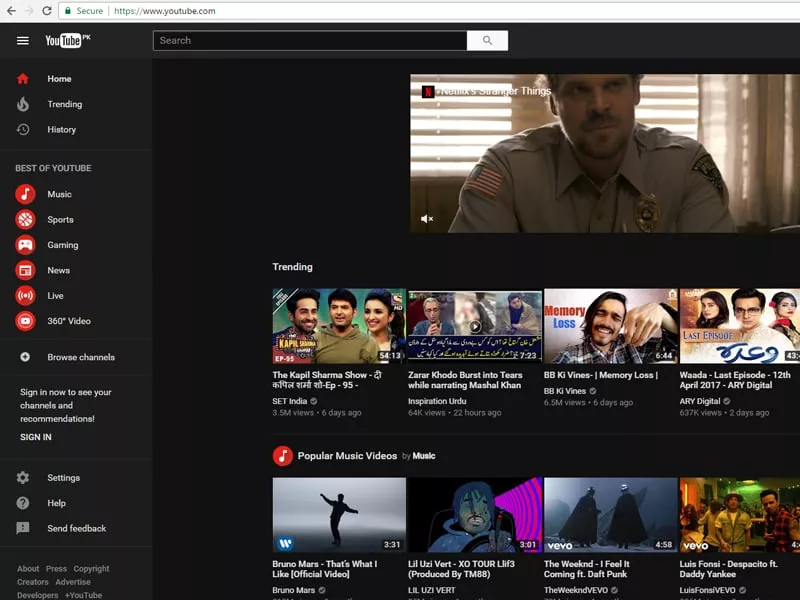Open the Gaming controller icon
Viewport: 800px width, 600px height.
pos(25,245)
